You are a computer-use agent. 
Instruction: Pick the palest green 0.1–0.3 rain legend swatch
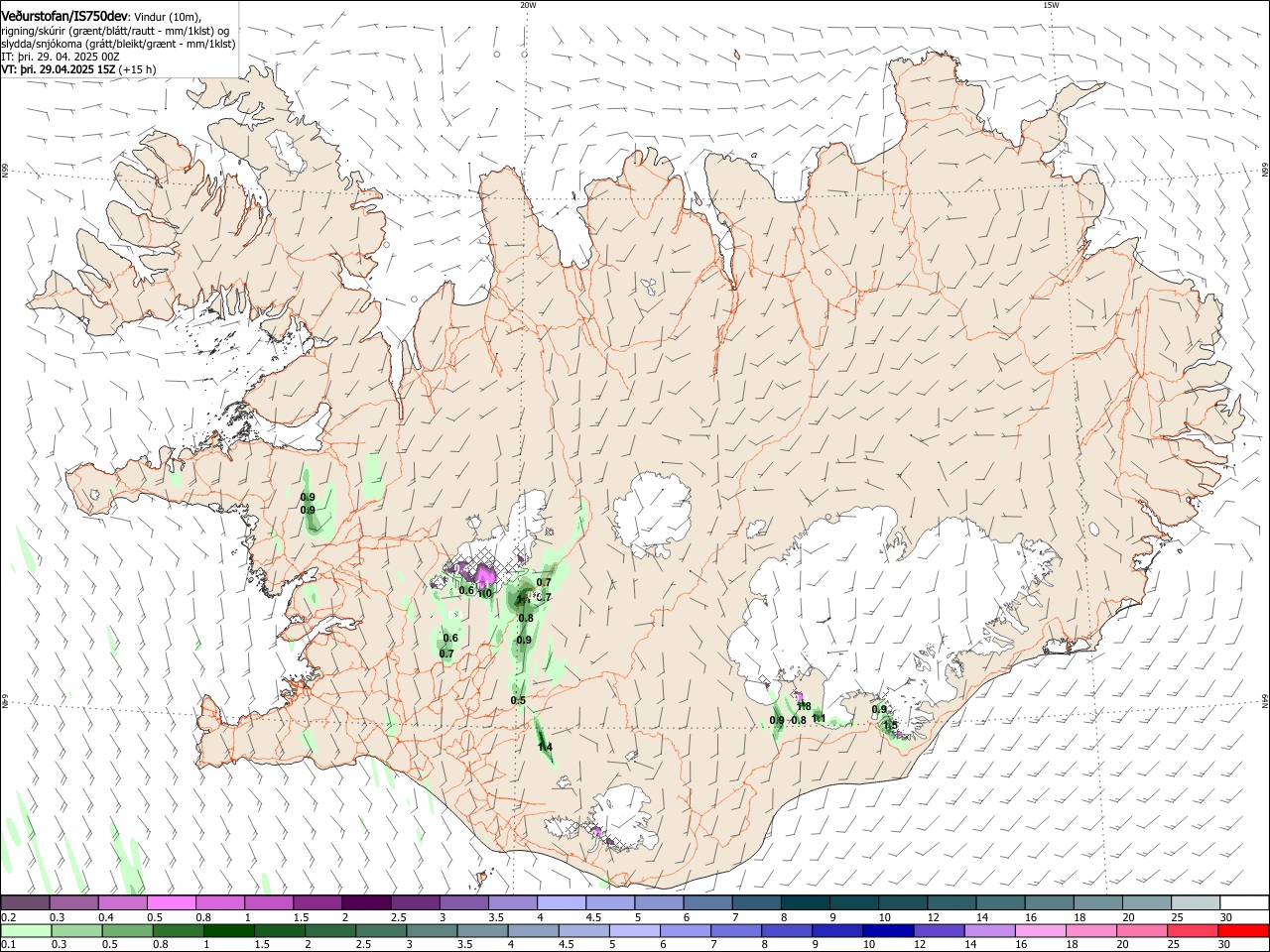click(x=26, y=930)
